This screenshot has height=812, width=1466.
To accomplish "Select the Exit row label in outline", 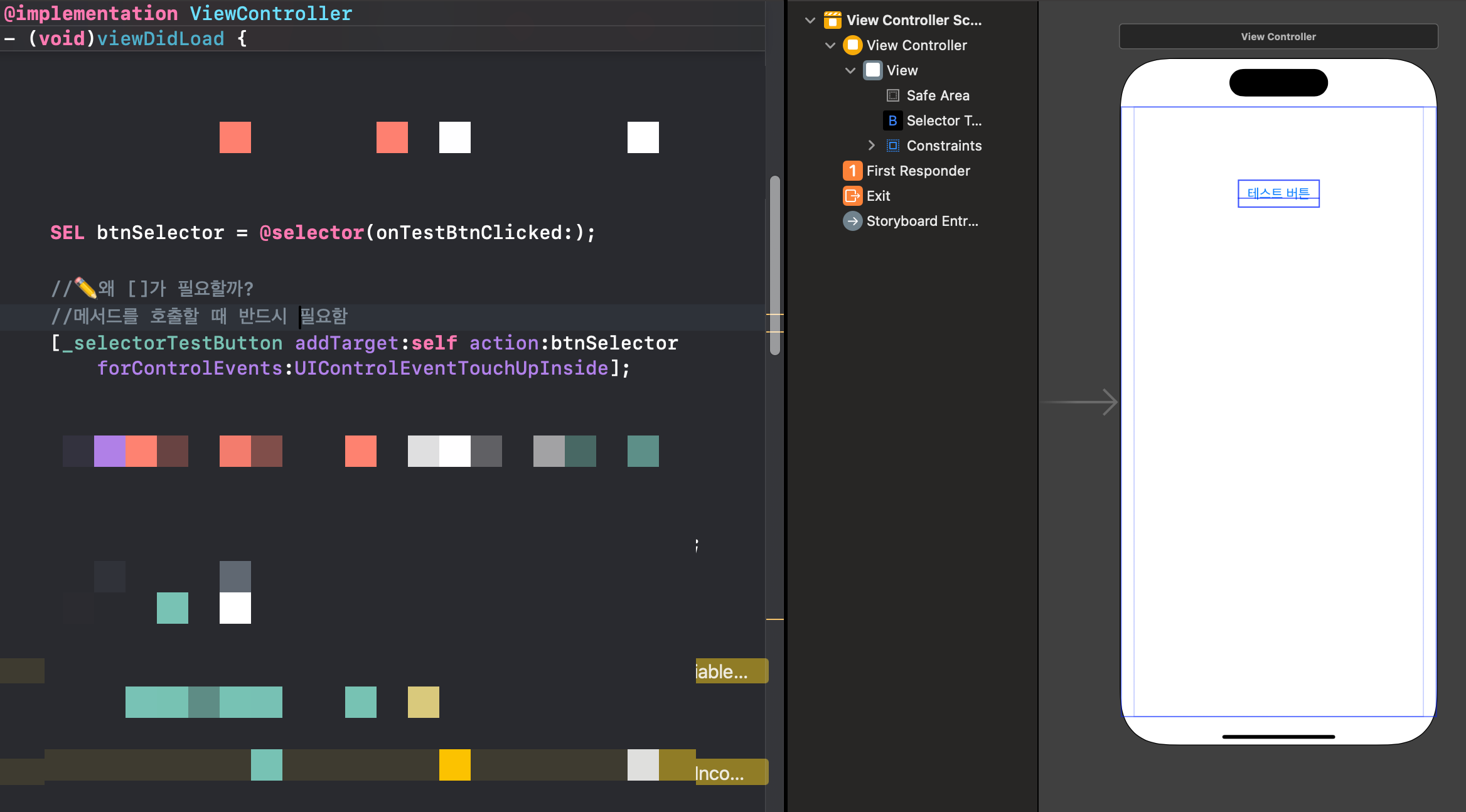I will (x=878, y=196).
